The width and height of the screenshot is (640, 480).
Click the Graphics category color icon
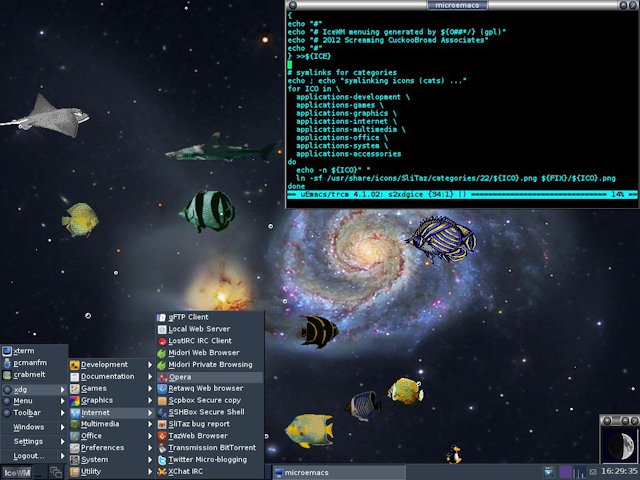click(74, 400)
